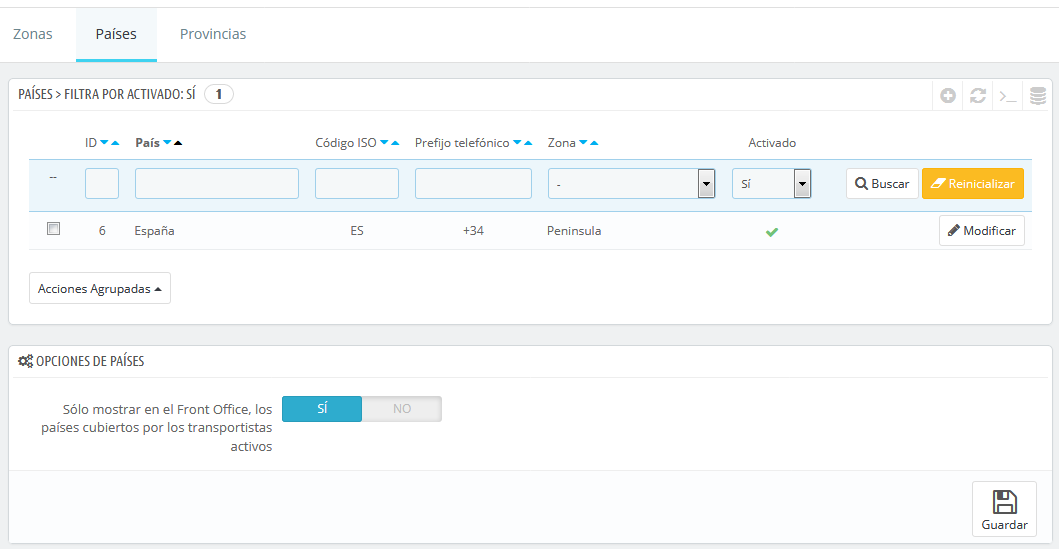Switch to the Países tab
The height and width of the screenshot is (549, 1059).
116,34
